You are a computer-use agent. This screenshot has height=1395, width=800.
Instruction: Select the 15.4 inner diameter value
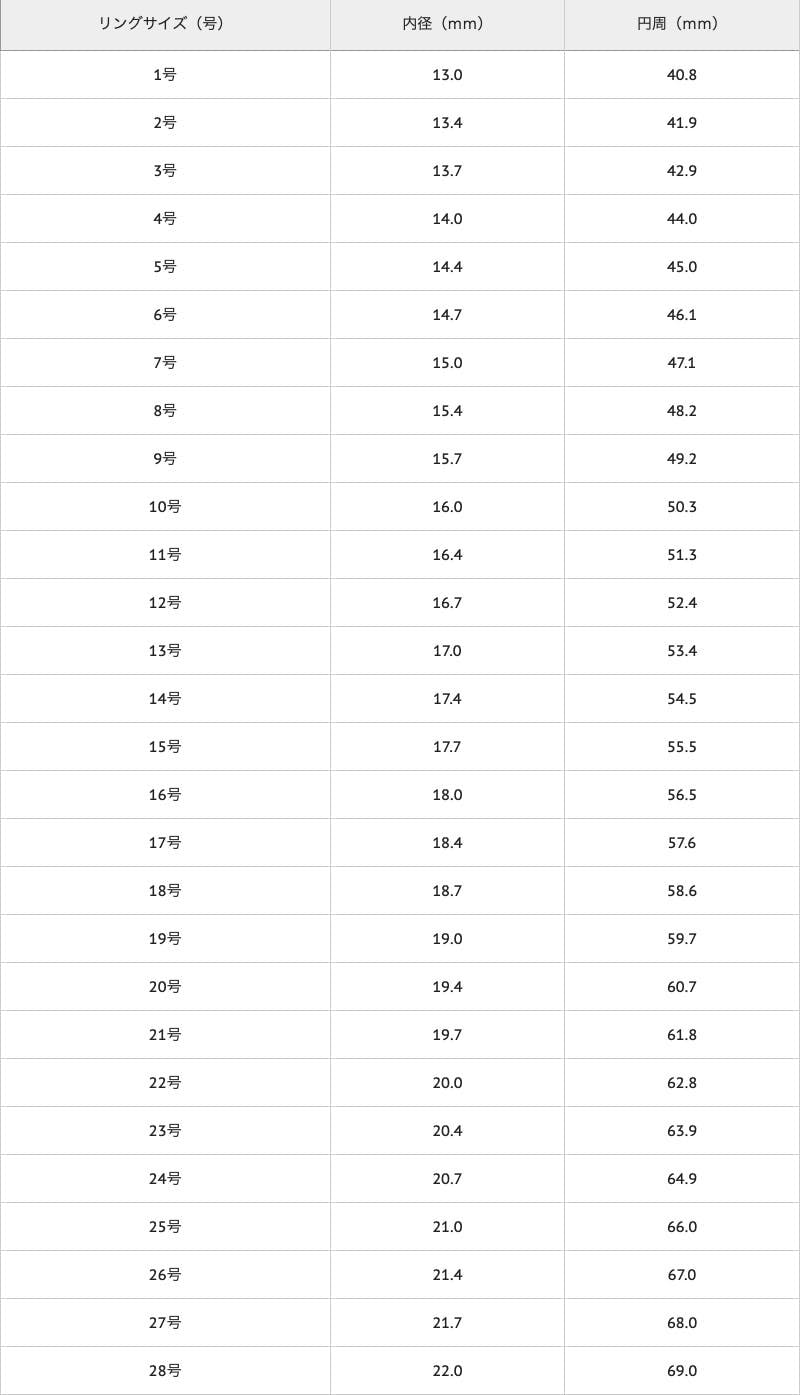tap(447, 411)
